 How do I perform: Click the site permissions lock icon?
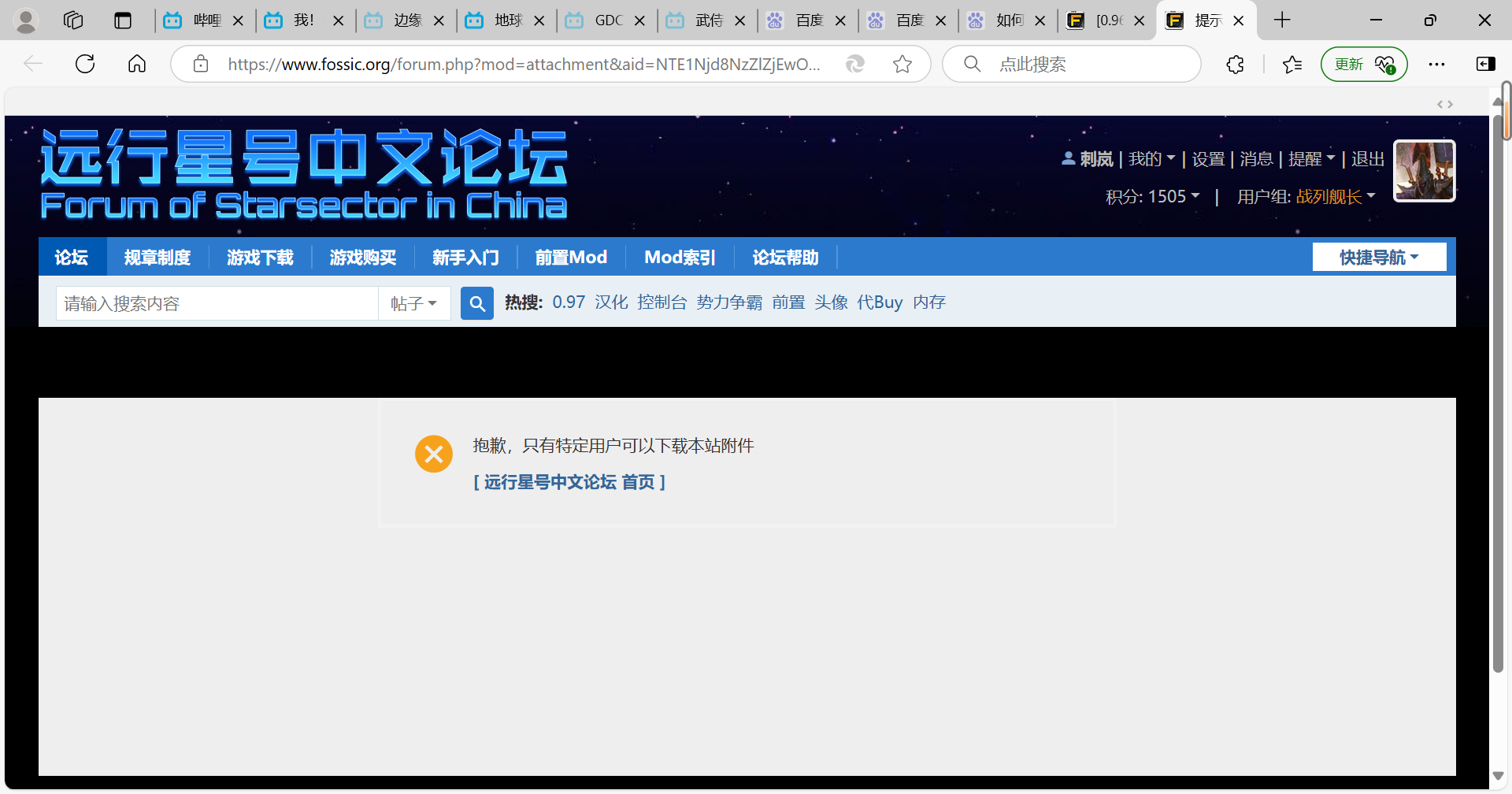200,64
